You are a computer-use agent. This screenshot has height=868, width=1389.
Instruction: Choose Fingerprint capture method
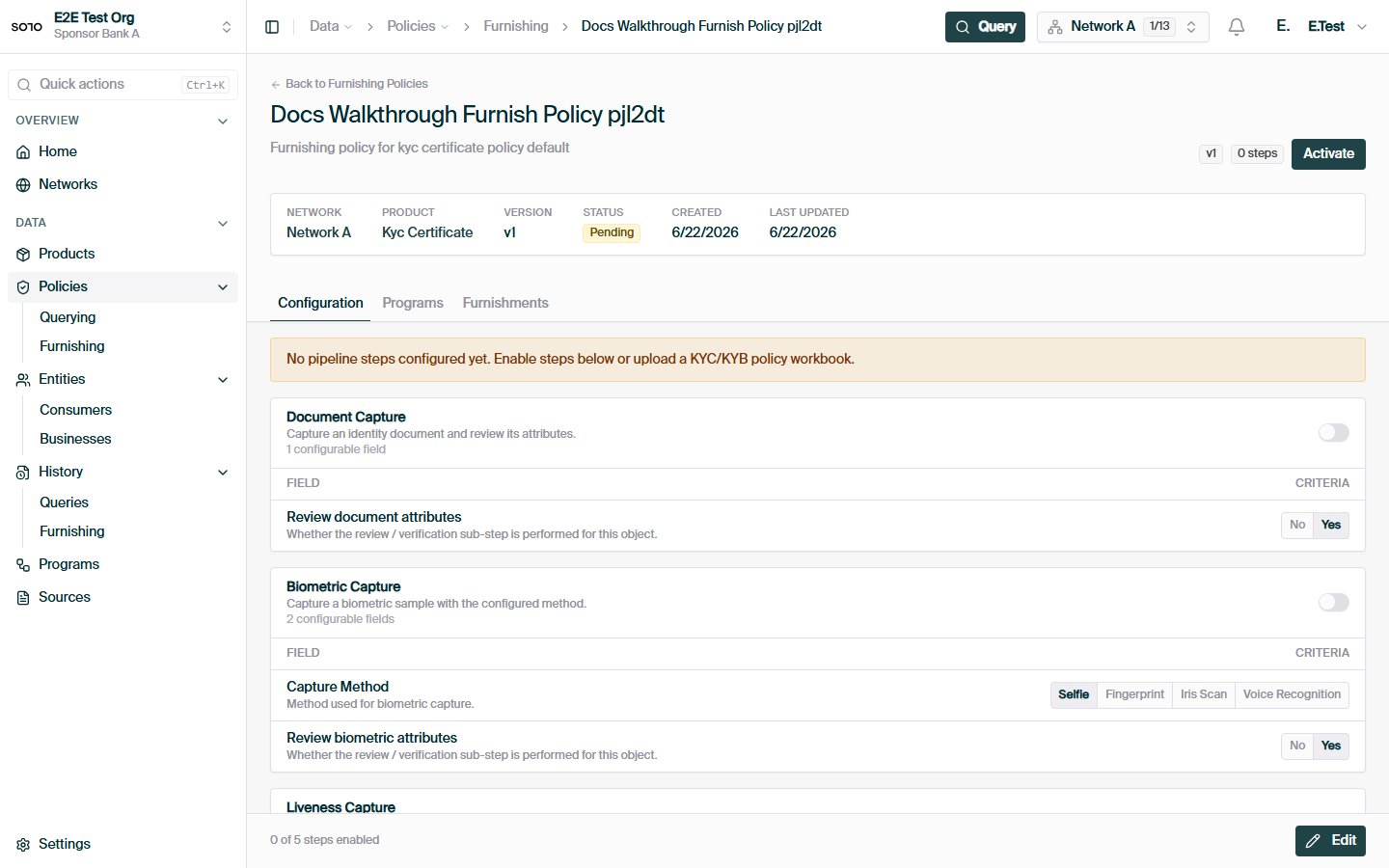1134,694
